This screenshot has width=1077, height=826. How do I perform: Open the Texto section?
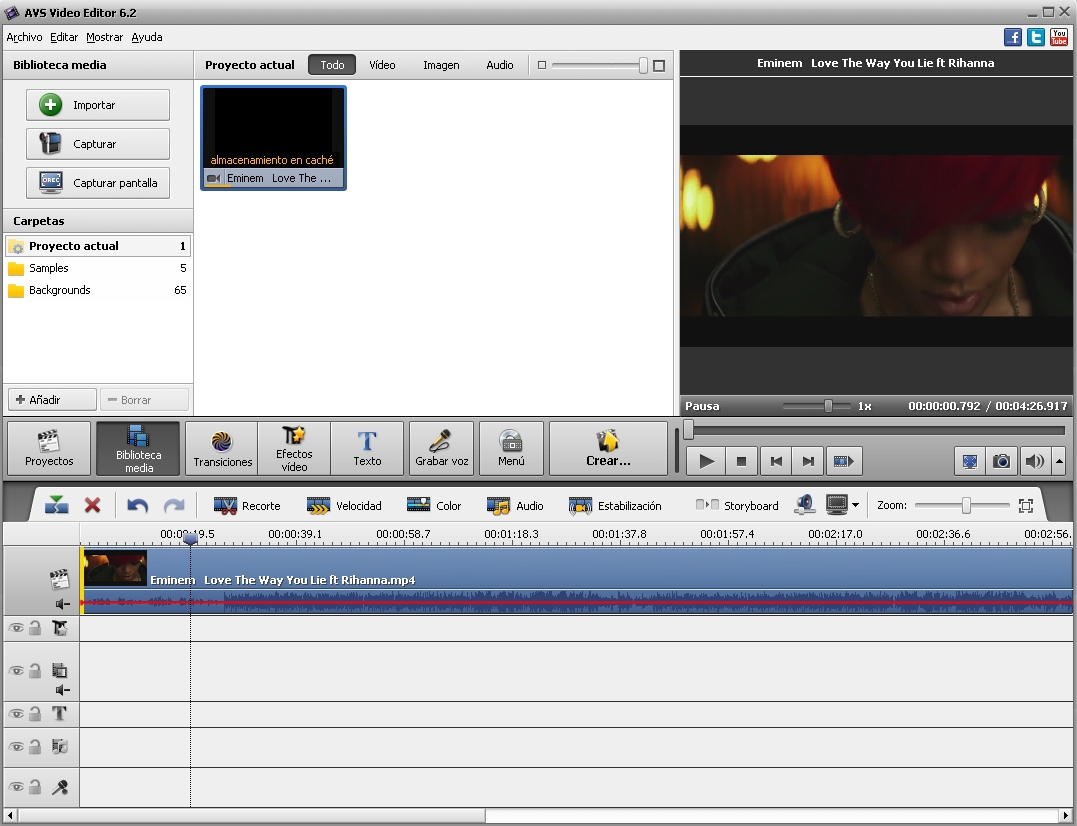point(367,448)
